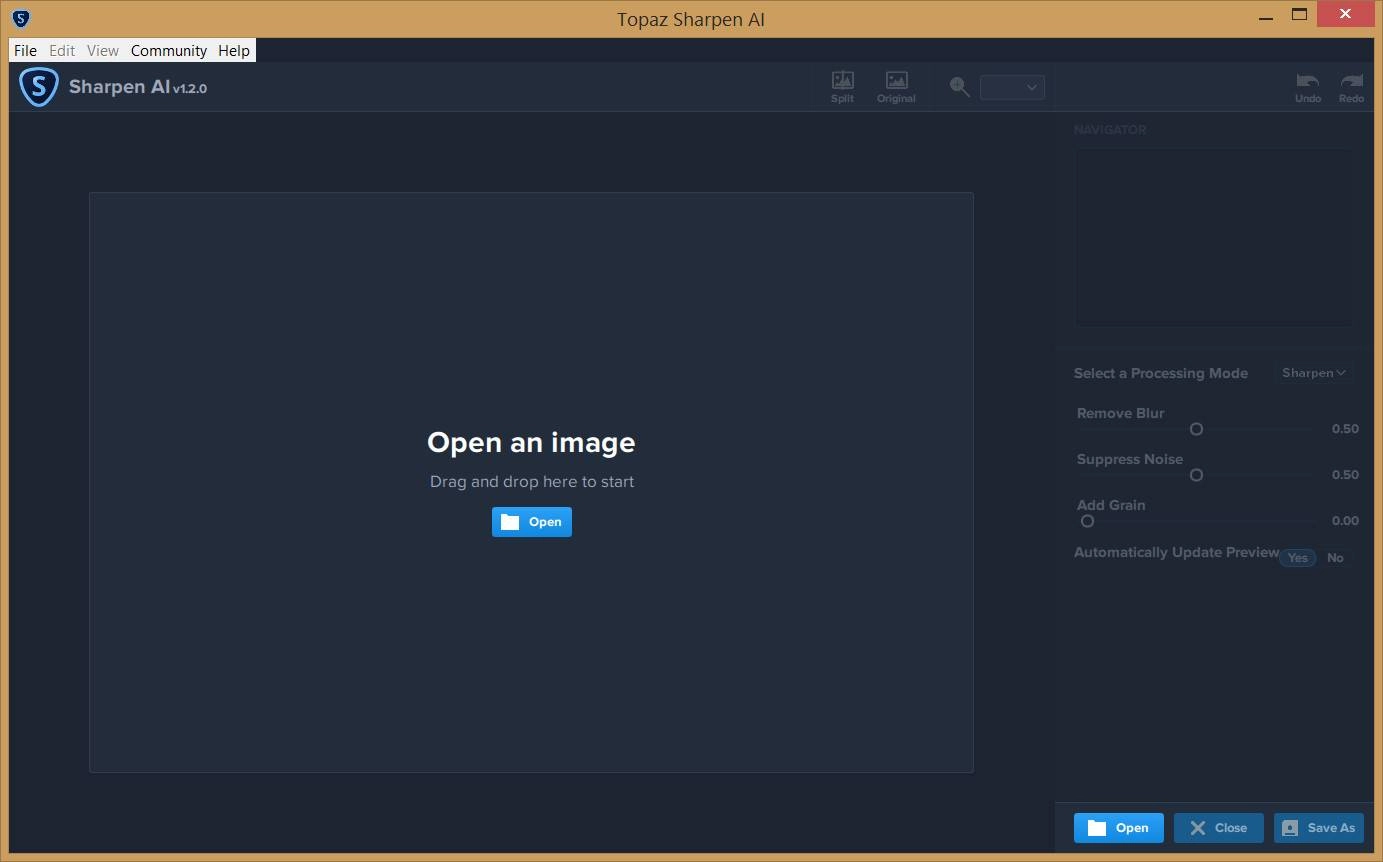Click the NAVIGATOR panel heading
Image resolution: width=1383 pixels, height=862 pixels.
click(x=1110, y=130)
